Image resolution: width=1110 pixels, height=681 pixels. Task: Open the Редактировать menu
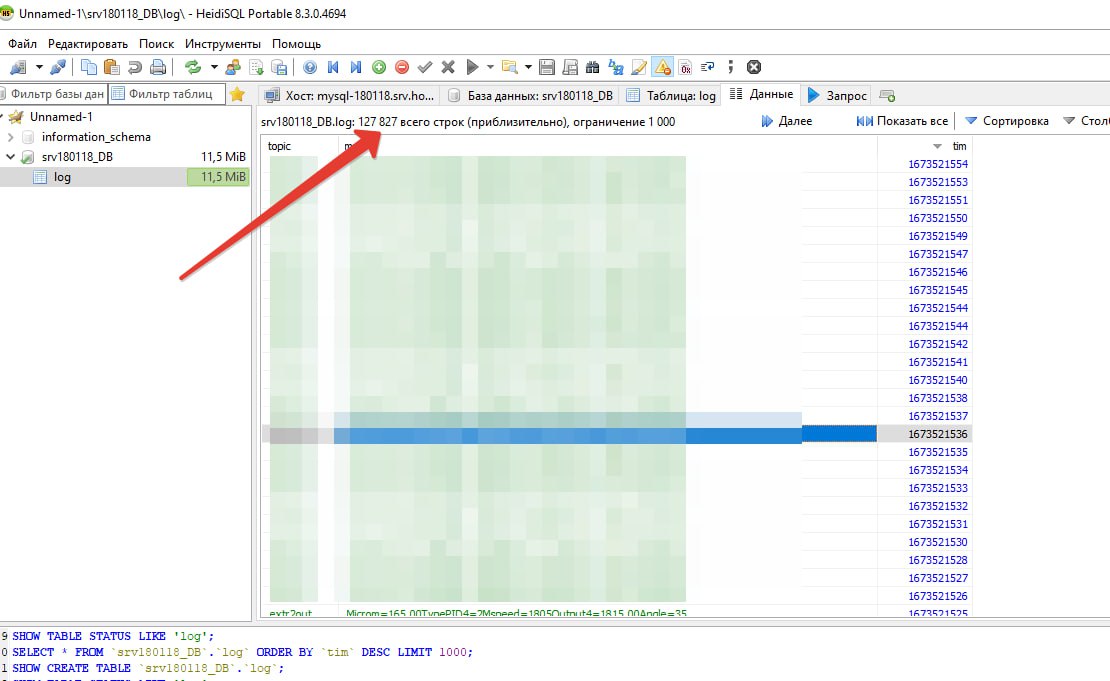pos(88,44)
